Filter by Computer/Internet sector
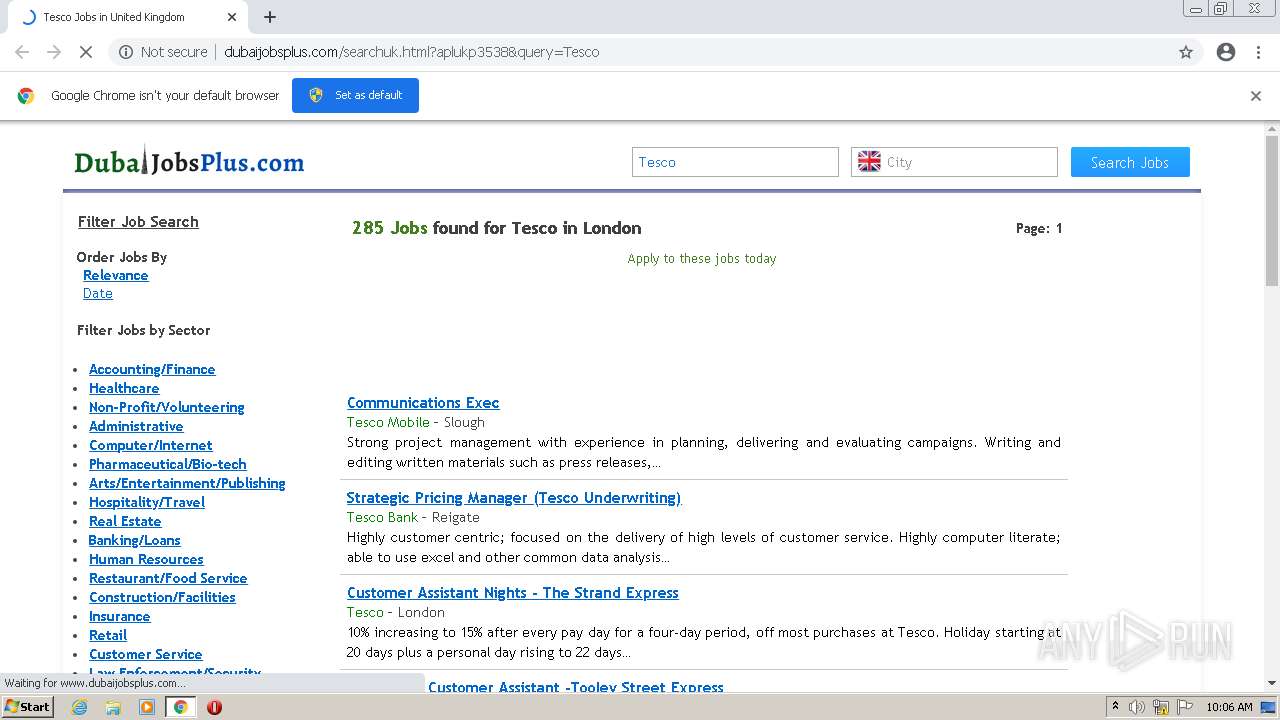Viewport: 1280px width, 720px height. (x=151, y=445)
